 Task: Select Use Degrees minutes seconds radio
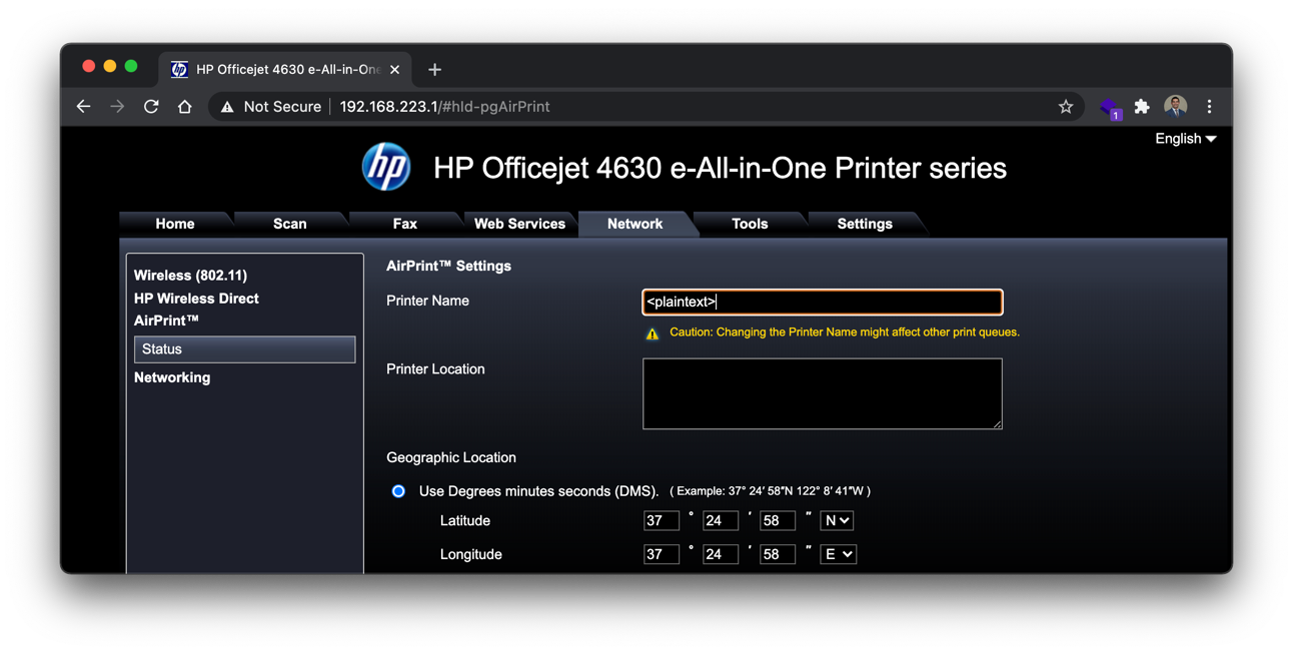pos(398,491)
